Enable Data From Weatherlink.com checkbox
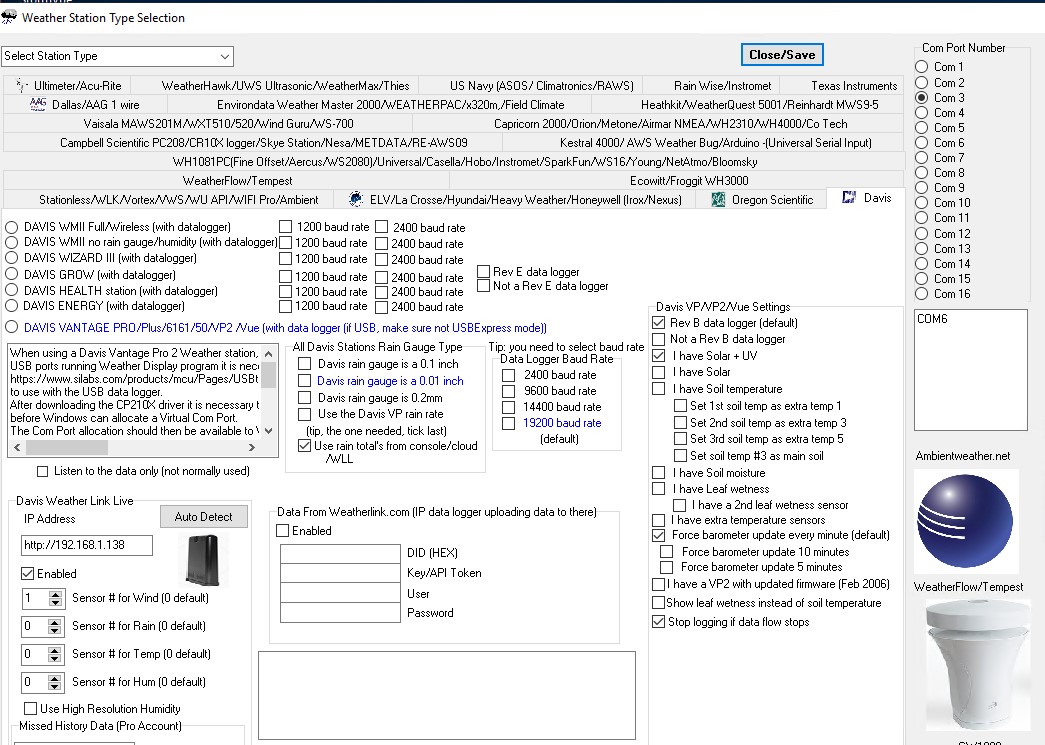The image size is (1045, 745). coord(283,531)
